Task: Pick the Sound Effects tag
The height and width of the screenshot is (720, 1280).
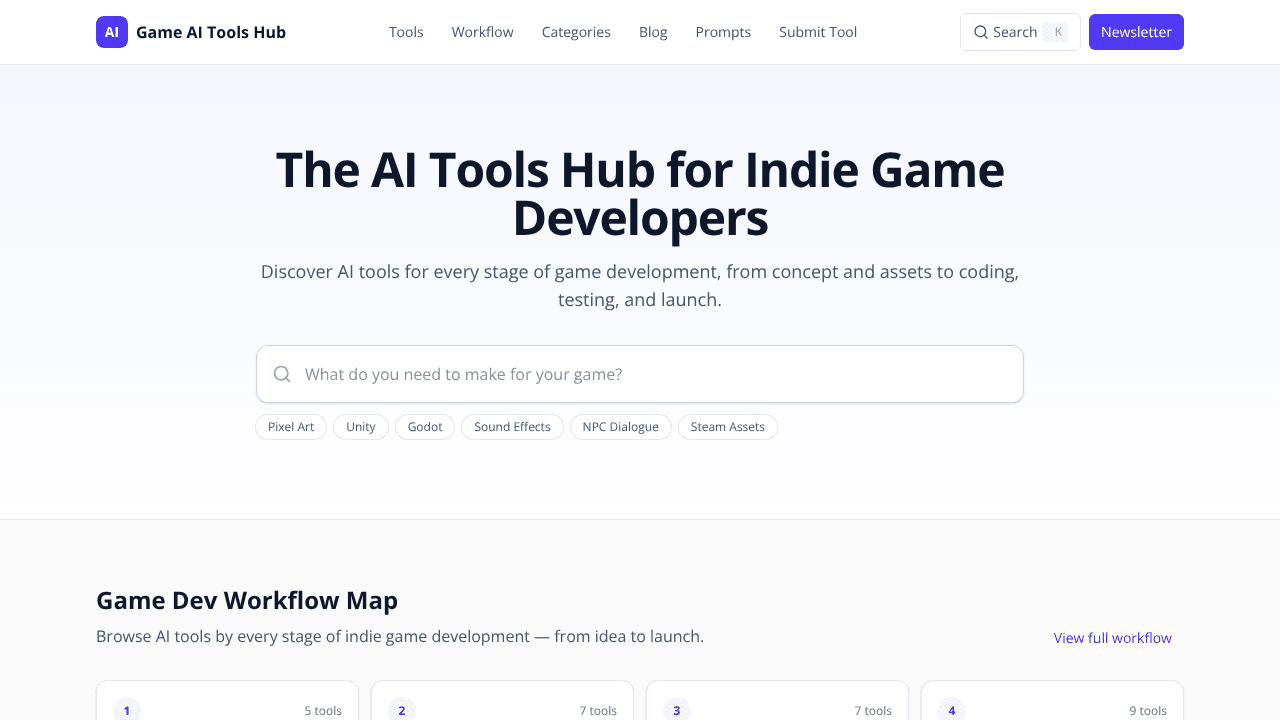Action: coord(512,427)
